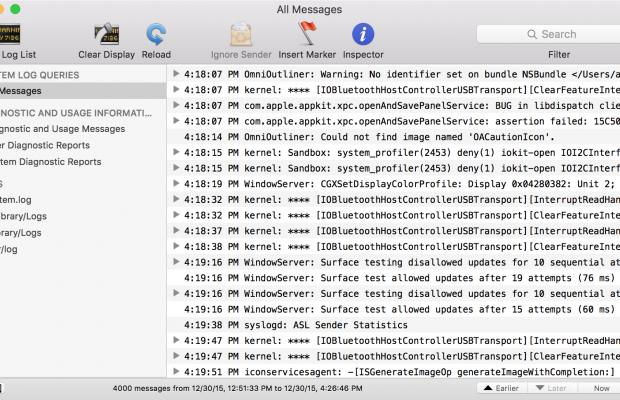Click the Ignore Sender toolbar icon
Image resolution: width=620 pixels, height=400 pixels.
241,36
